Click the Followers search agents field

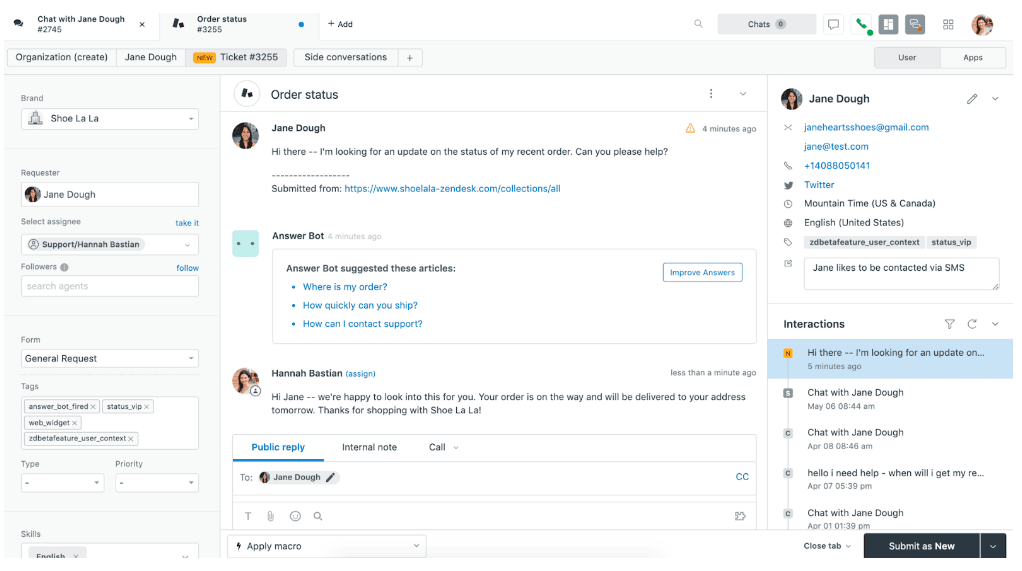tap(110, 287)
